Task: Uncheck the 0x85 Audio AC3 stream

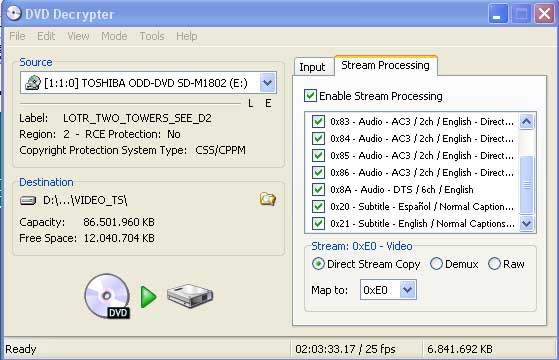Action: [x=318, y=155]
